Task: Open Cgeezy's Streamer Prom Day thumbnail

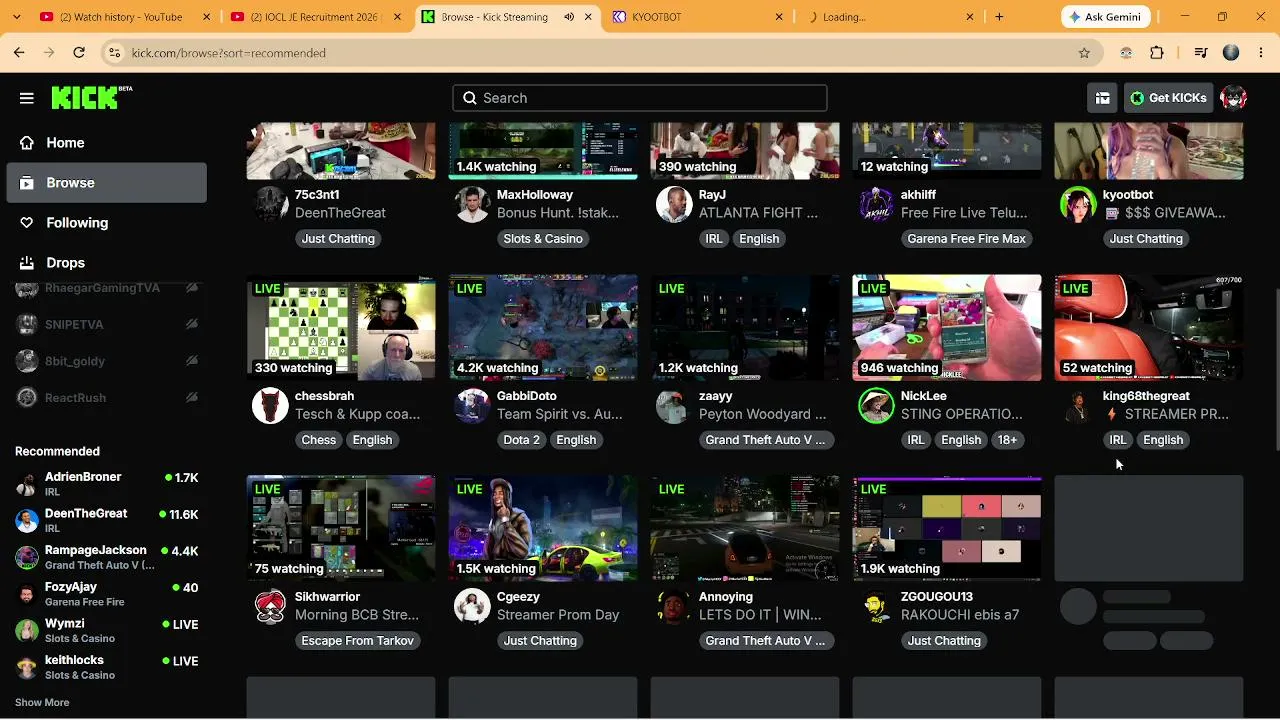Action: [543, 529]
